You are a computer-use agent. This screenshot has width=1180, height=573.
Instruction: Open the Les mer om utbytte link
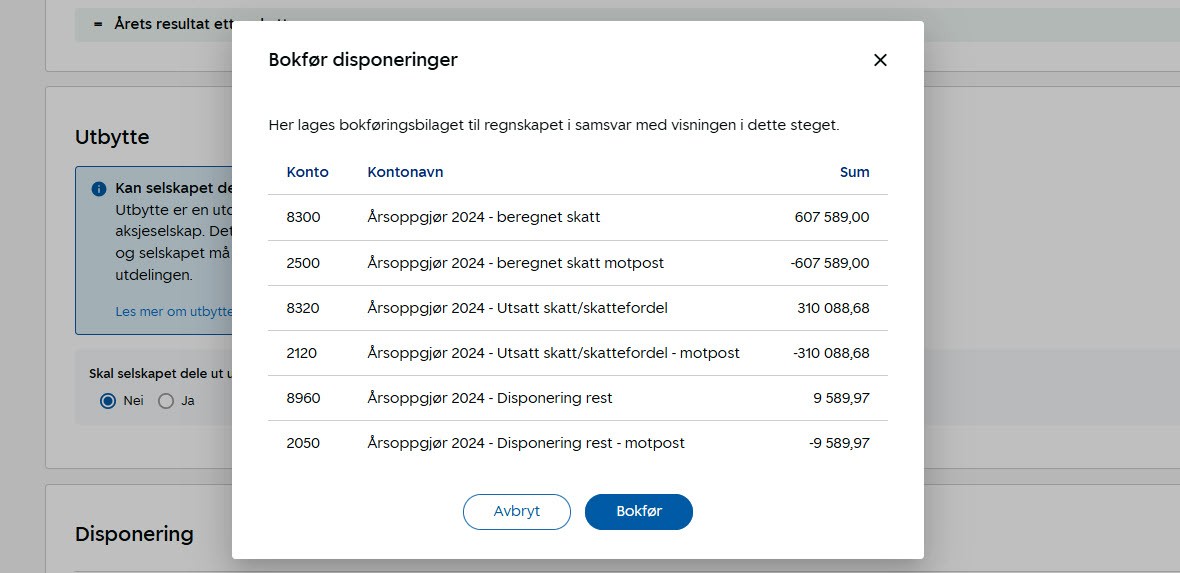174,311
